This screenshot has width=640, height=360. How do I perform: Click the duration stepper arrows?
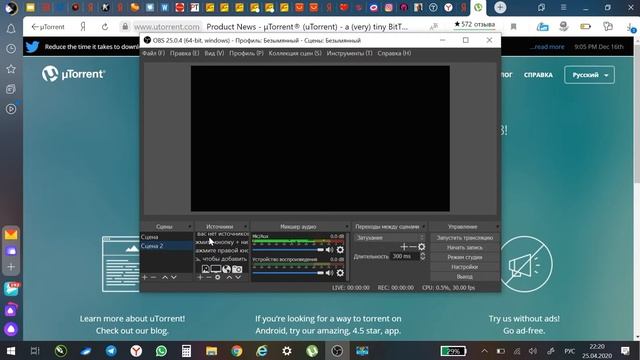coord(422,256)
